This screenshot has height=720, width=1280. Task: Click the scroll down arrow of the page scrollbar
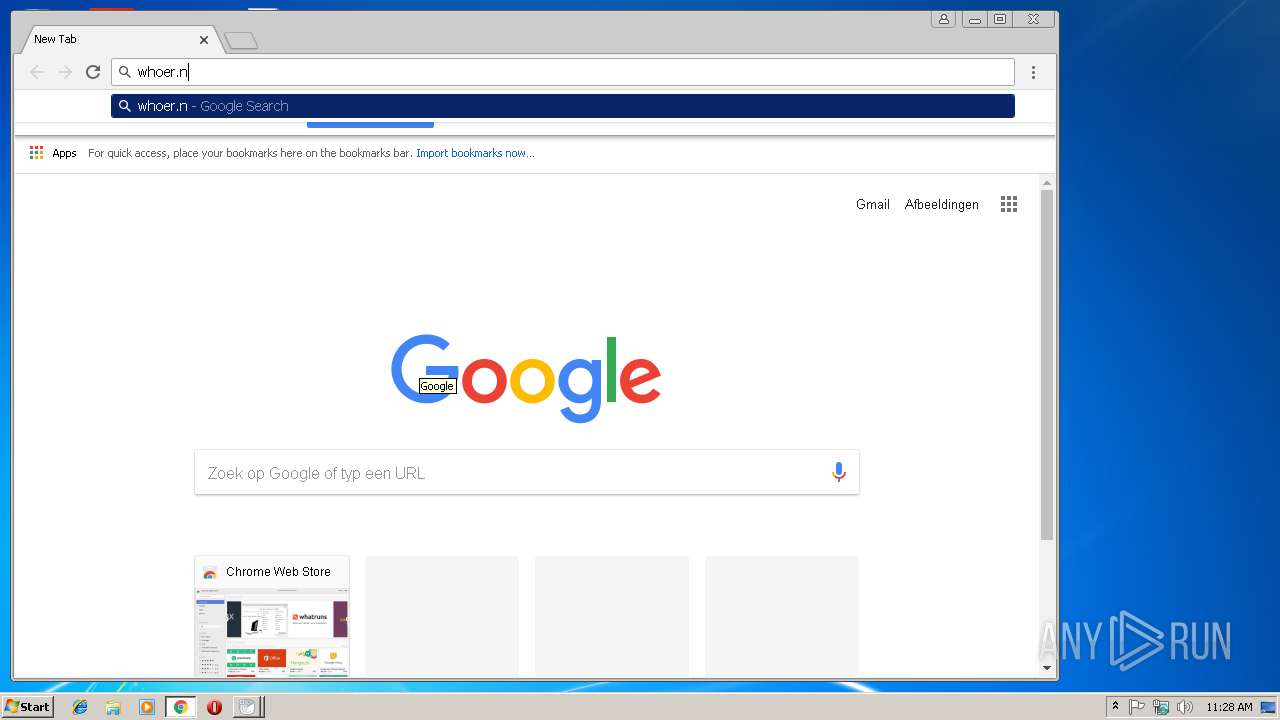click(1047, 667)
